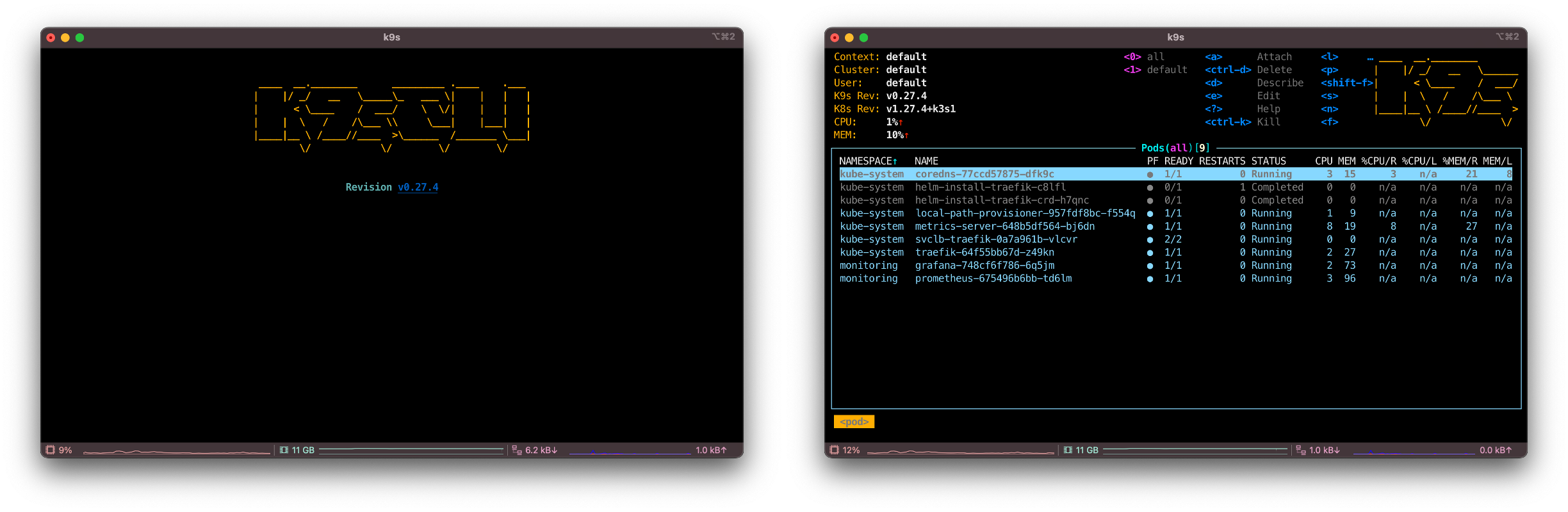Click the <shift-f> shortcut hint
The image size is (1568, 512).
point(1347,83)
